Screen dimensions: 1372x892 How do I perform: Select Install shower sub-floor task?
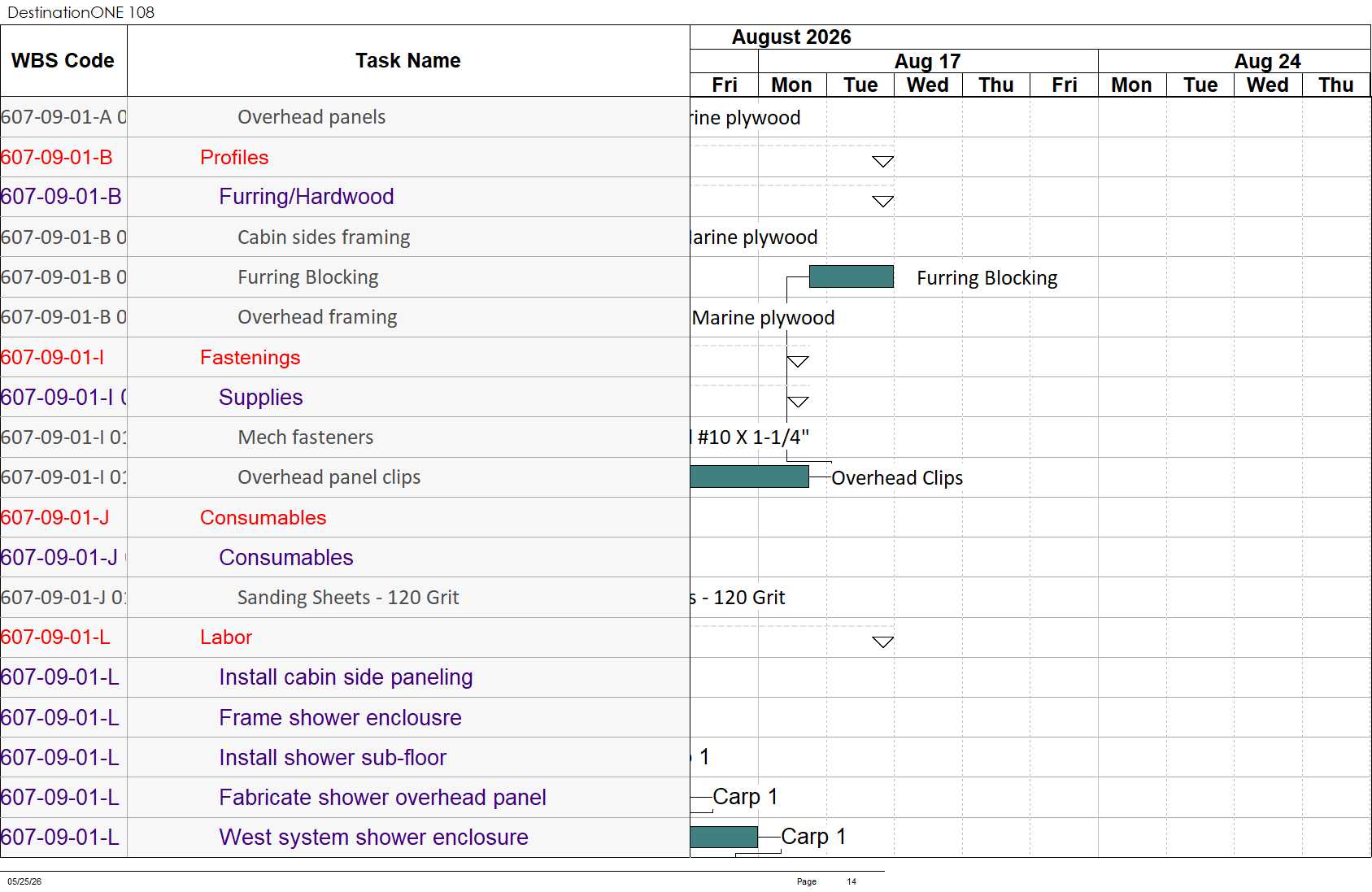(333, 758)
